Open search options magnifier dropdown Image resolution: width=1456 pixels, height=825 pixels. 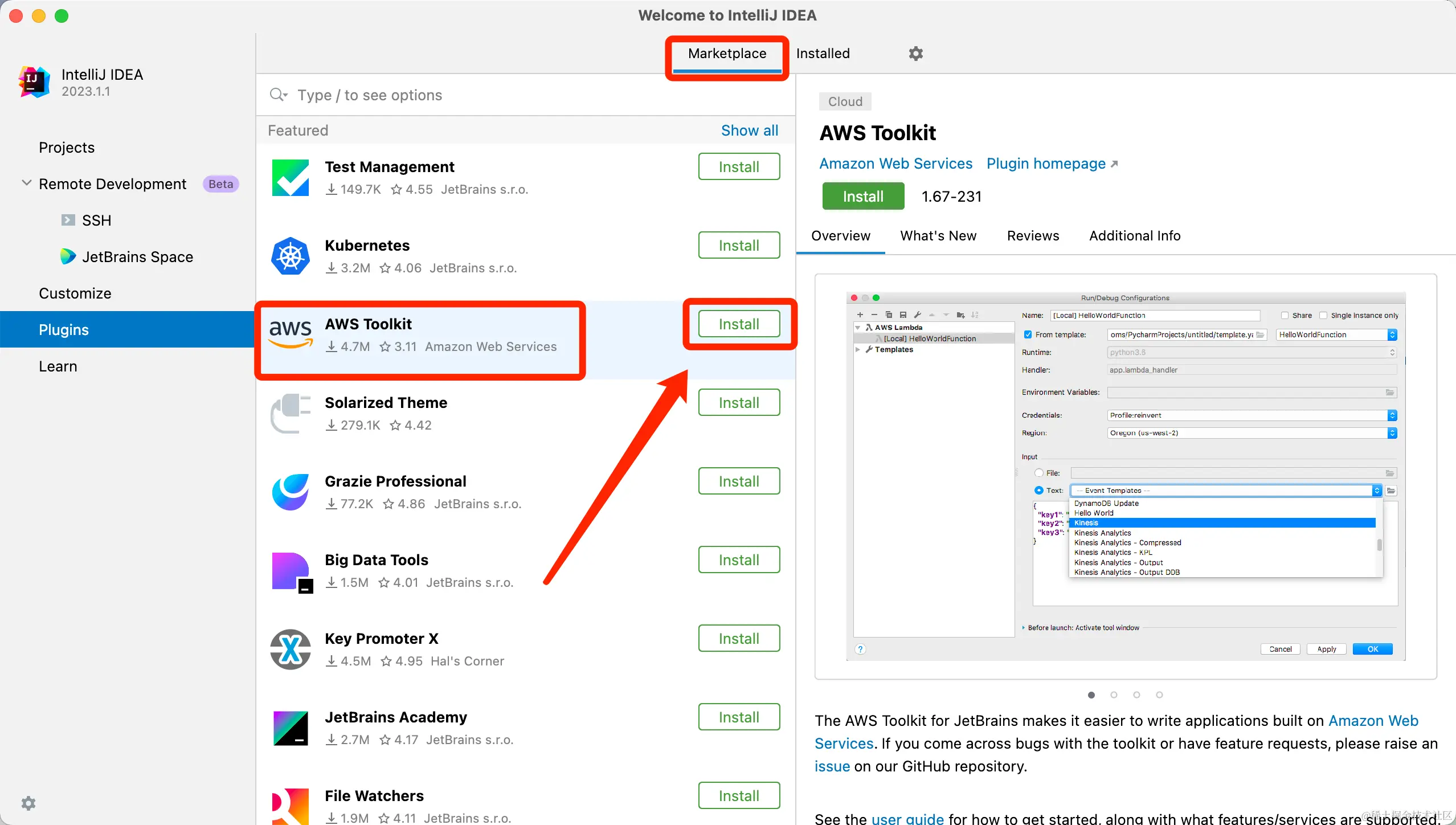[278, 95]
